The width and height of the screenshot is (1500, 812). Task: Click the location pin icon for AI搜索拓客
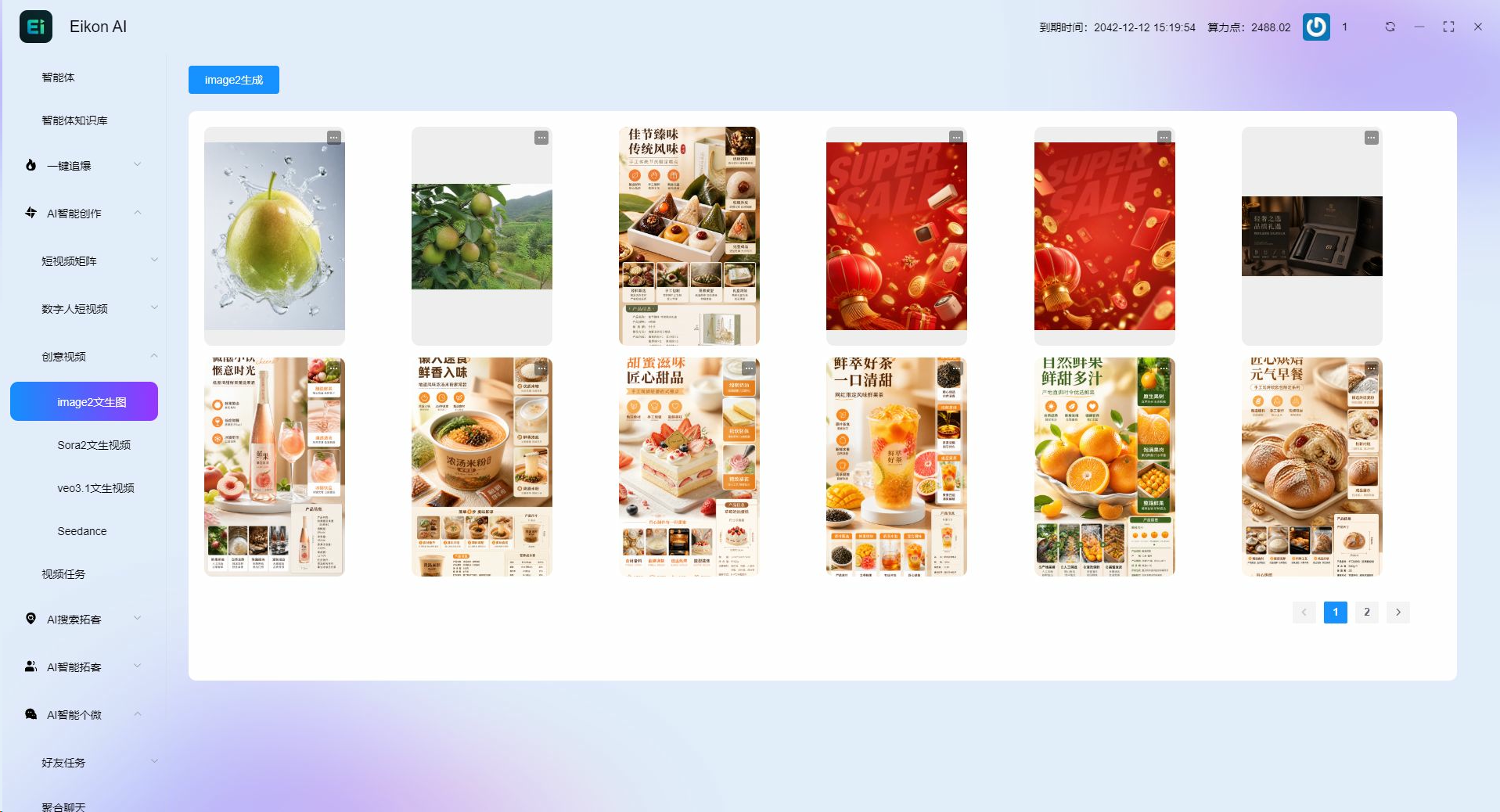[31, 619]
